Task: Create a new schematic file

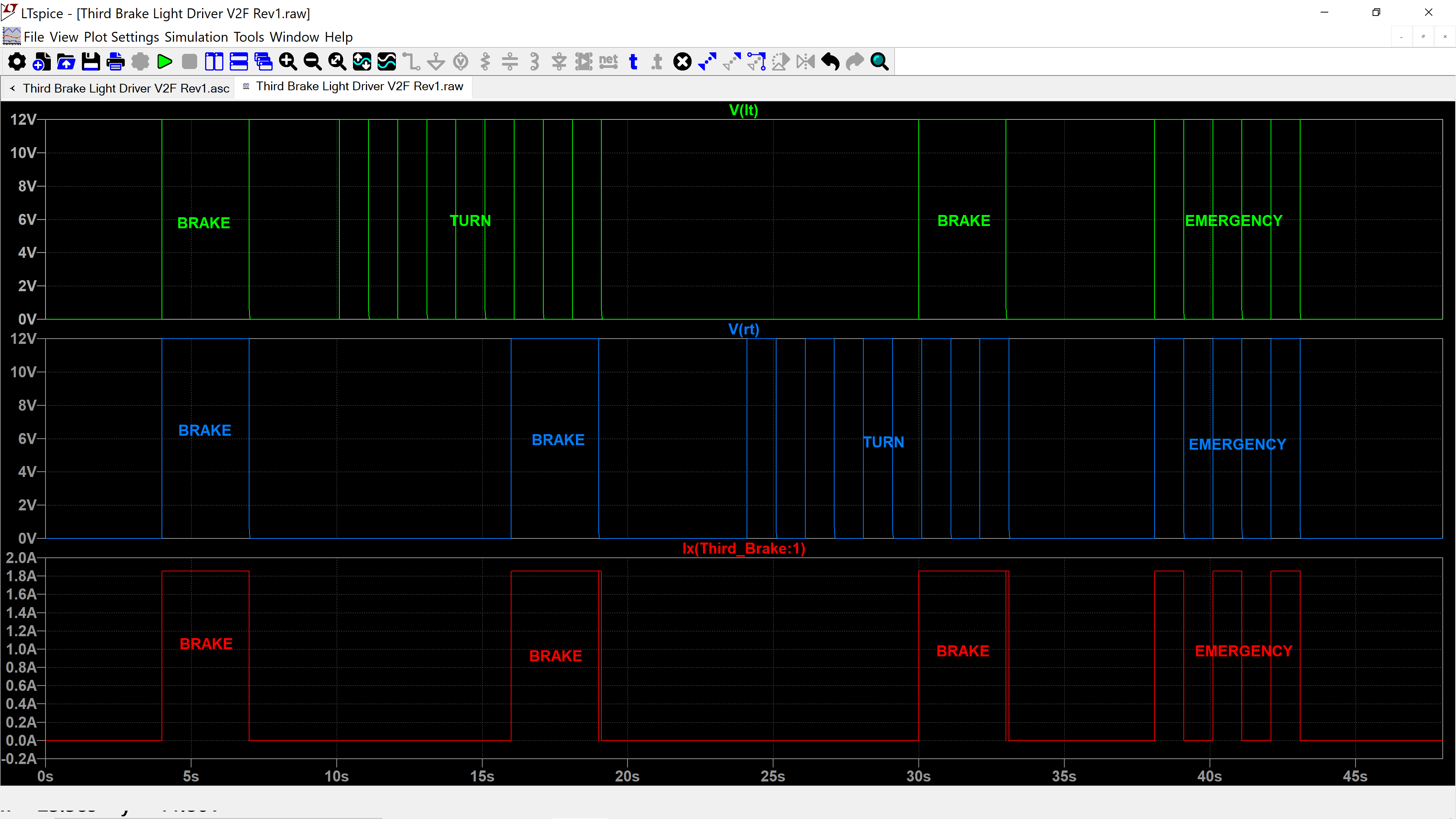Action: (41, 61)
